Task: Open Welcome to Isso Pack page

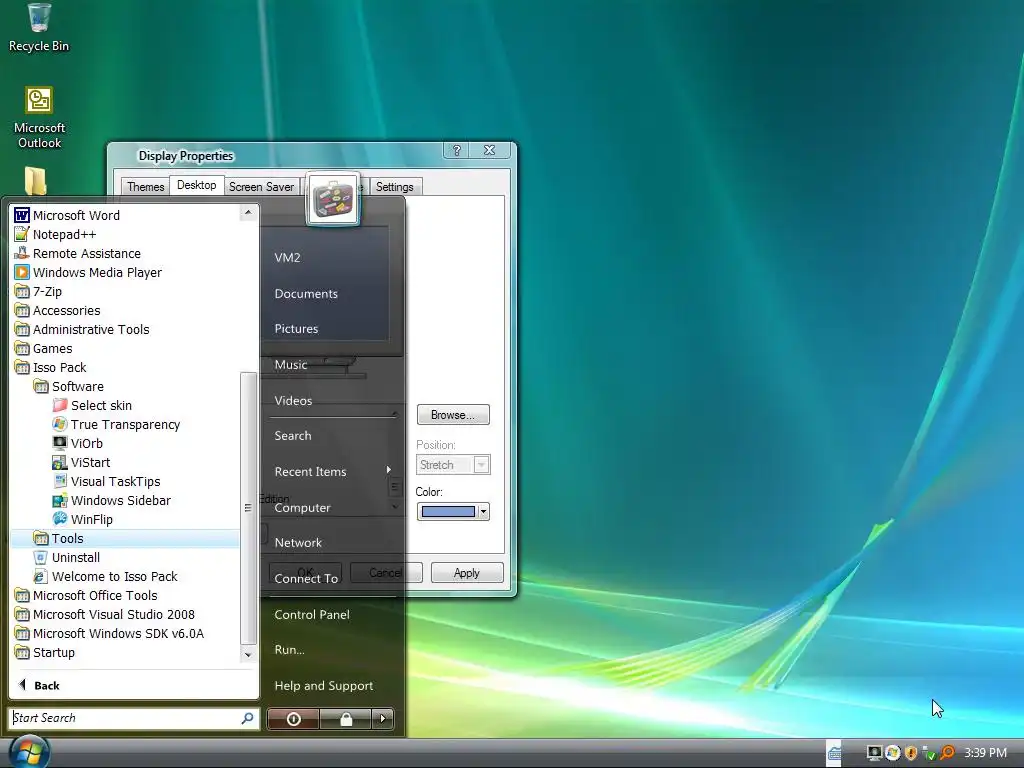Action: coord(106,577)
